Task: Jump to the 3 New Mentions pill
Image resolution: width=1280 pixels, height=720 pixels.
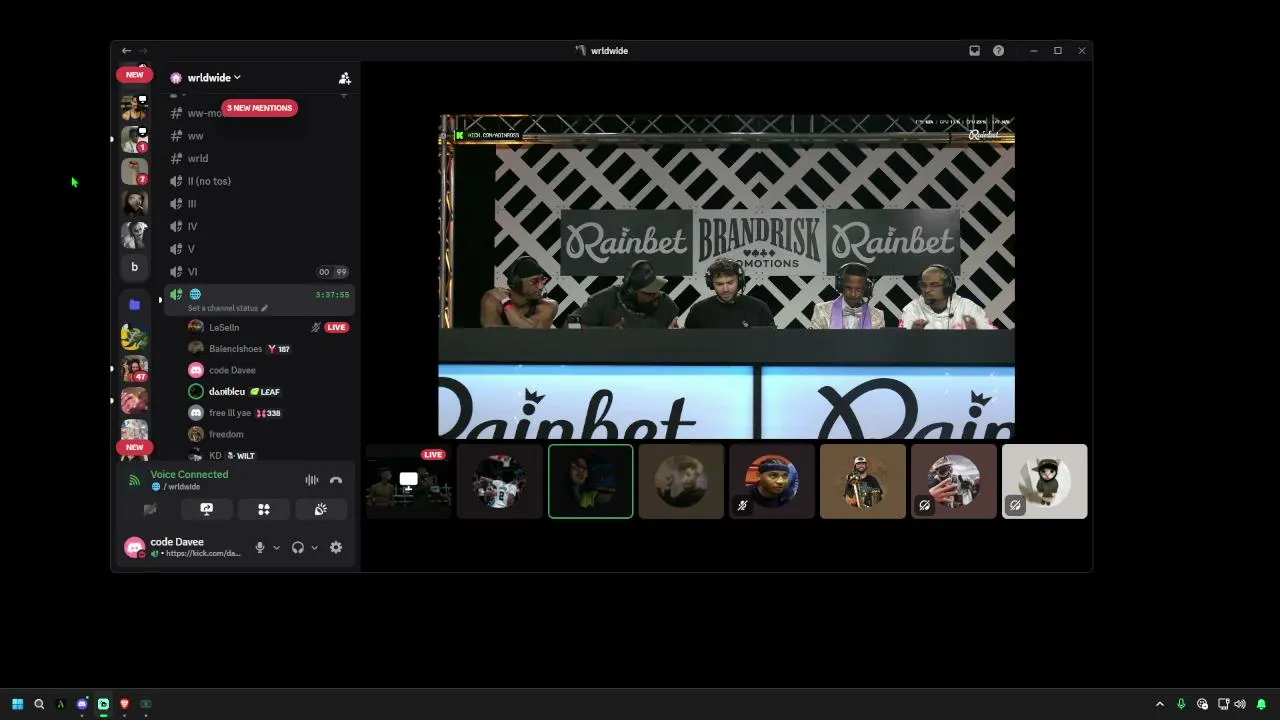Action: pyautogui.click(x=259, y=108)
